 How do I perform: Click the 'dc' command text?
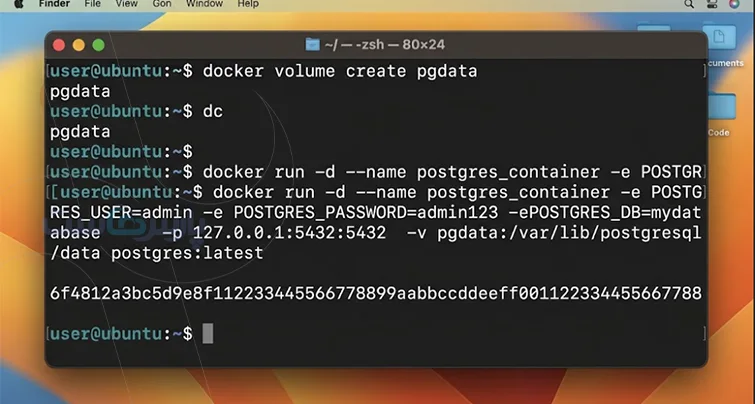(213, 112)
